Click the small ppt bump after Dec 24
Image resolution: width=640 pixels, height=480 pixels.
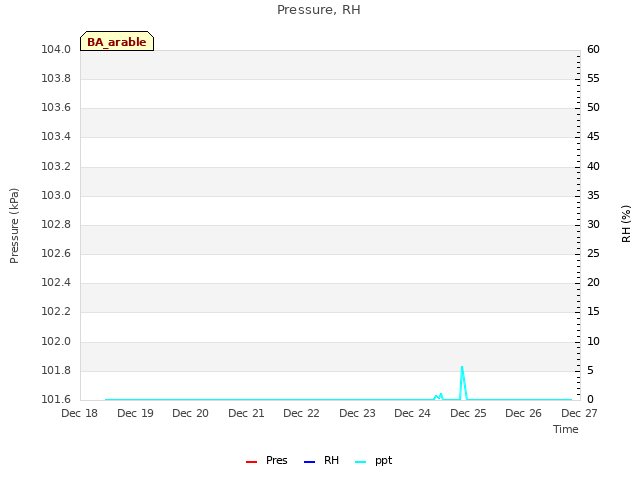pos(438,396)
